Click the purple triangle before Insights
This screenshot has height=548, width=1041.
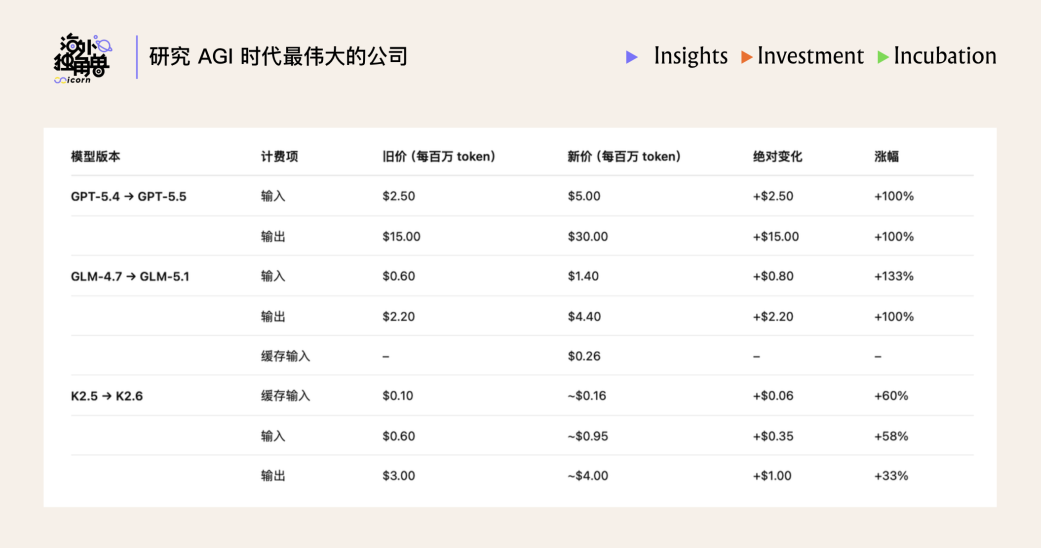(x=632, y=57)
